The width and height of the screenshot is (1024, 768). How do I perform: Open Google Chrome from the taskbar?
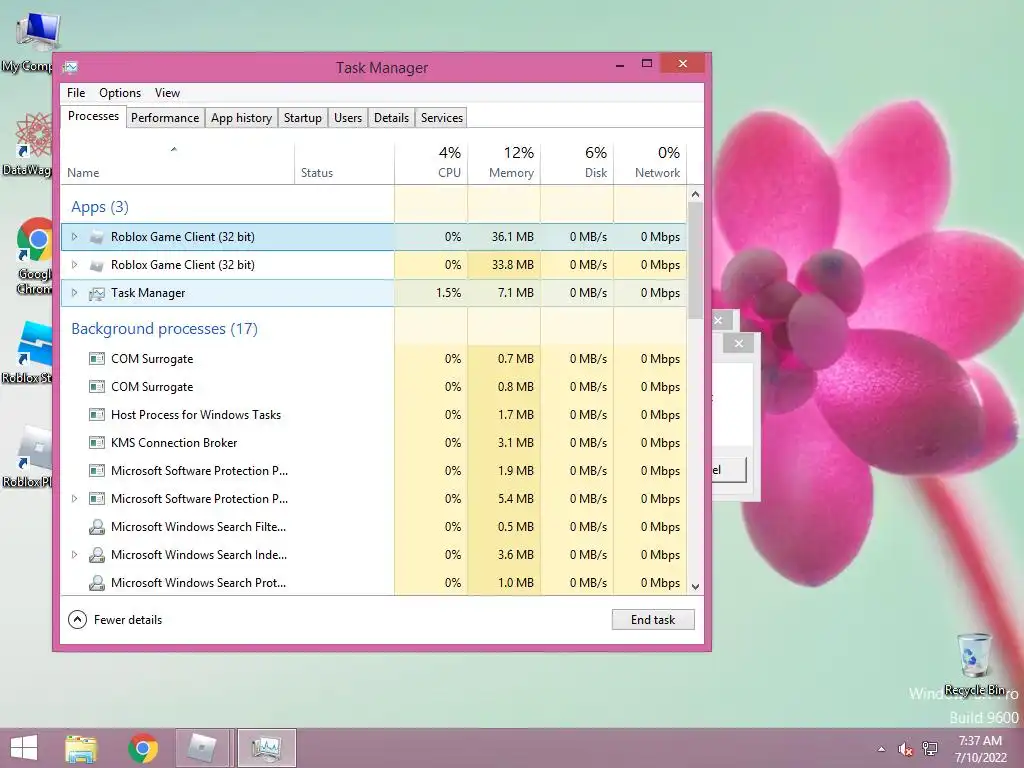coord(142,748)
